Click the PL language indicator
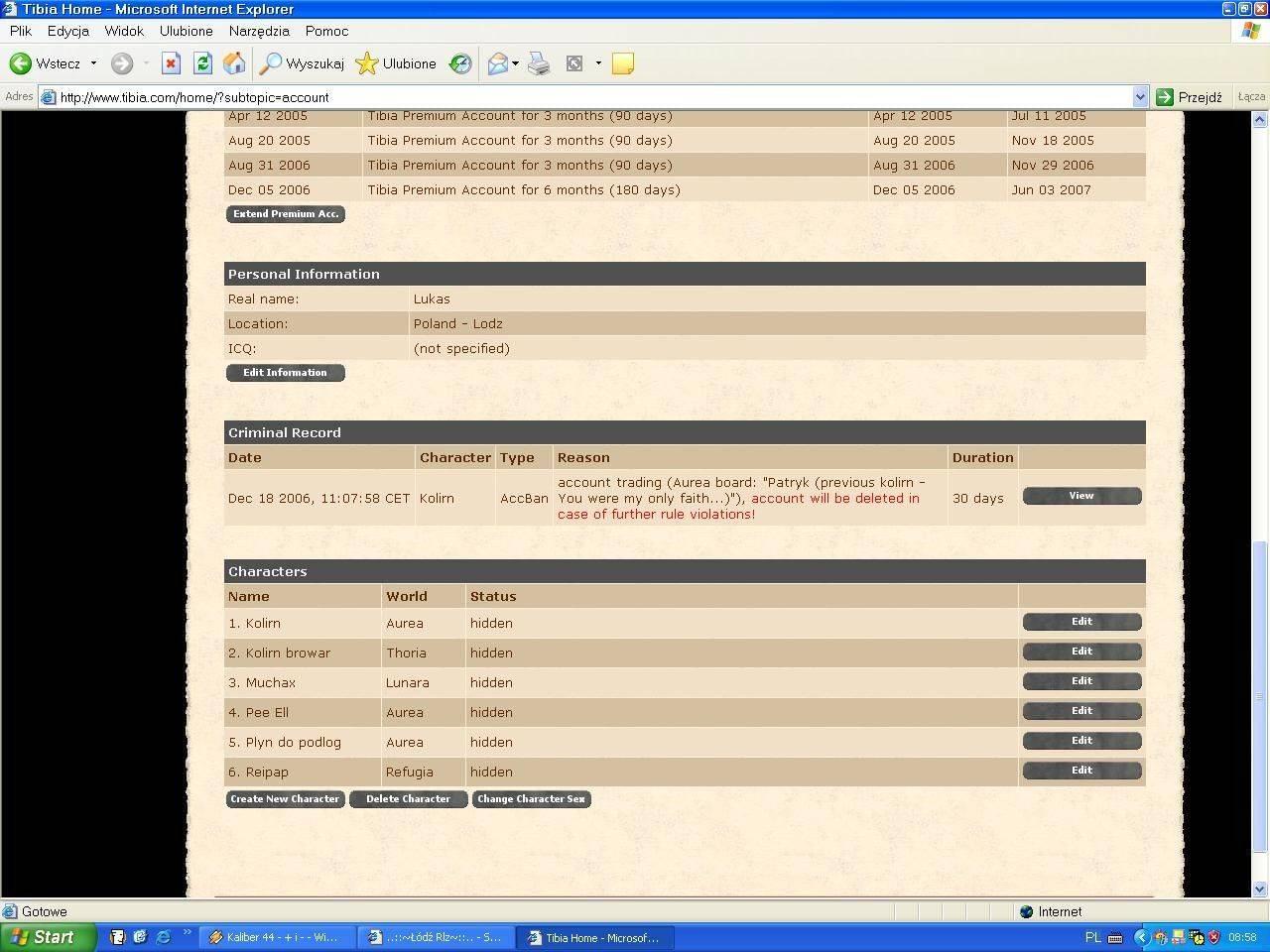Viewport: 1270px width, 952px height. click(1092, 937)
